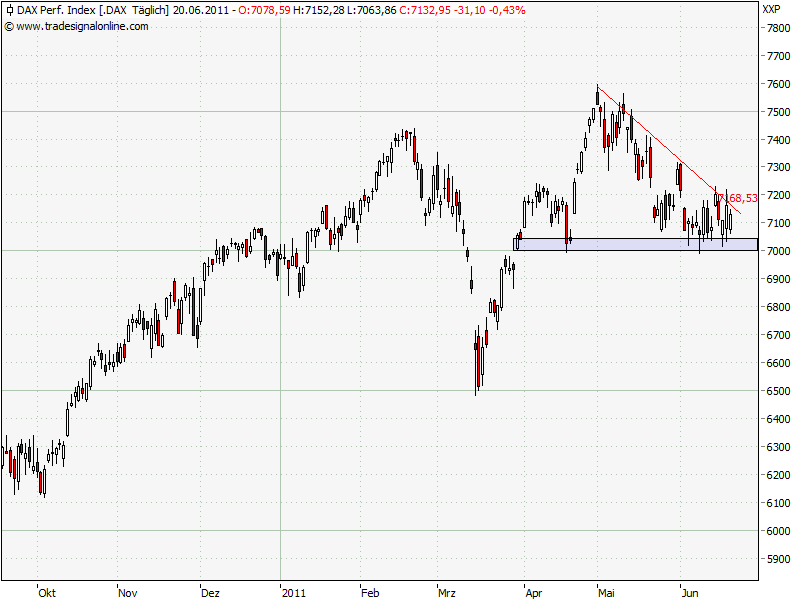Click the candlestick icon before the DAX title
The height and width of the screenshot is (600, 800).
[x=9, y=10]
